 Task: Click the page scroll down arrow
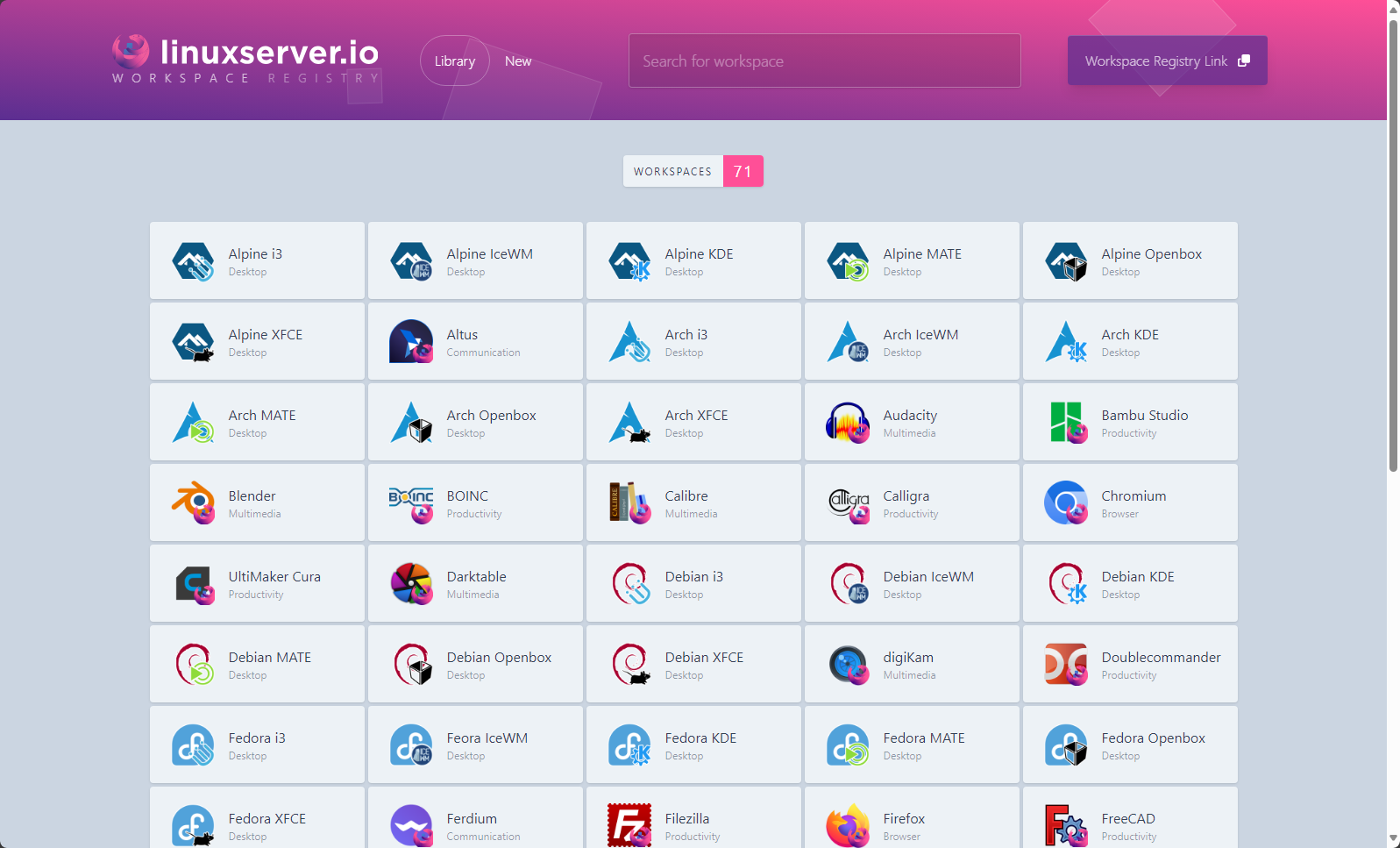(1393, 839)
